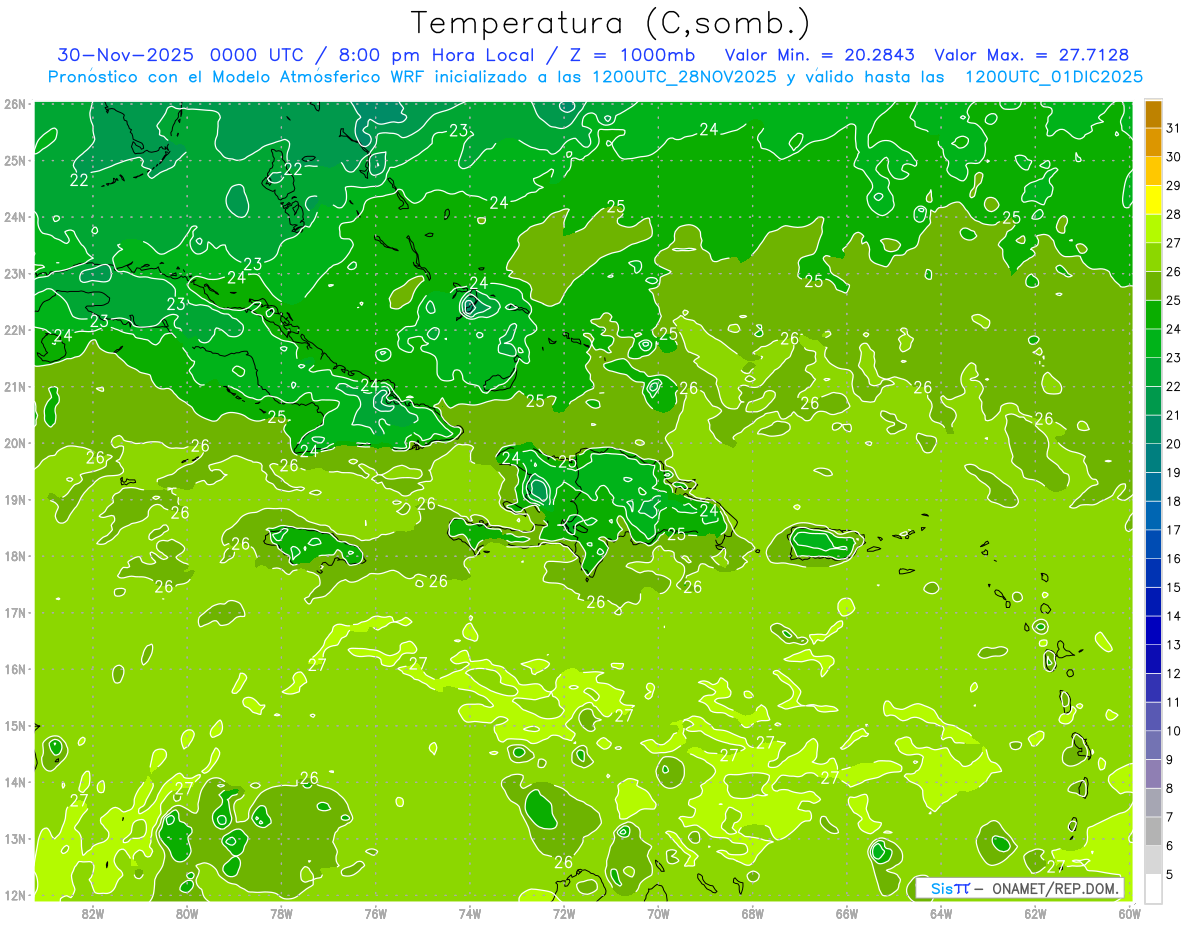This screenshot has height=927, width=1200.
Task: Click the longitude axis label 74W
Action: click(470, 914)
